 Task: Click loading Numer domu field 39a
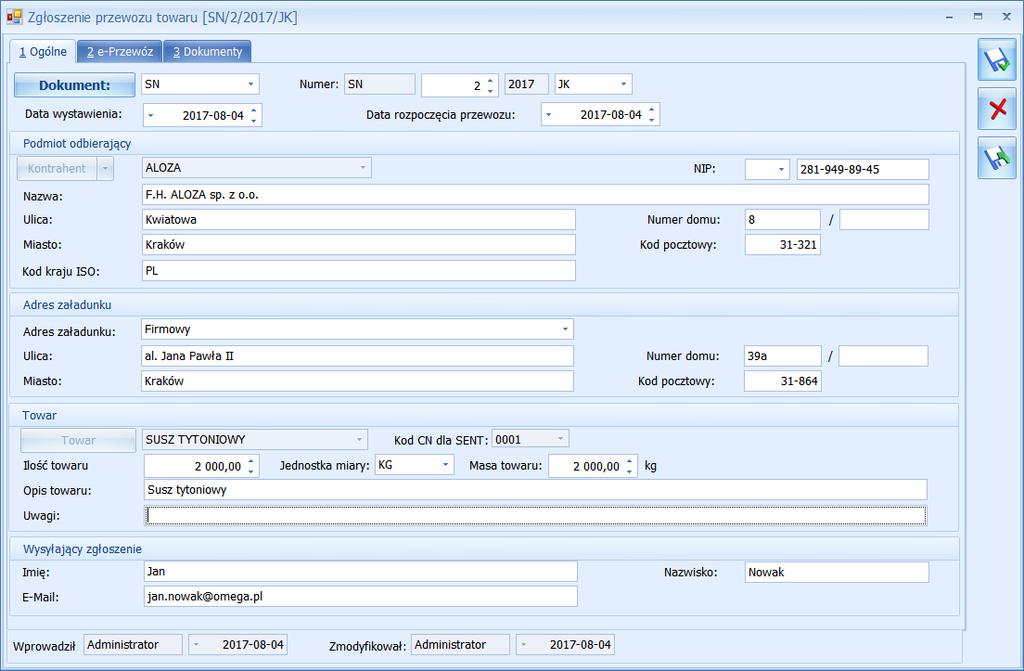click(x=782, y=356)
